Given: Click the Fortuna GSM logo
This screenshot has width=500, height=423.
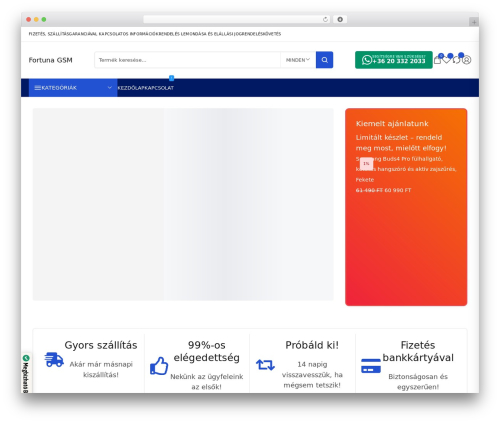Looking at the screenshot, I should 50,60.
